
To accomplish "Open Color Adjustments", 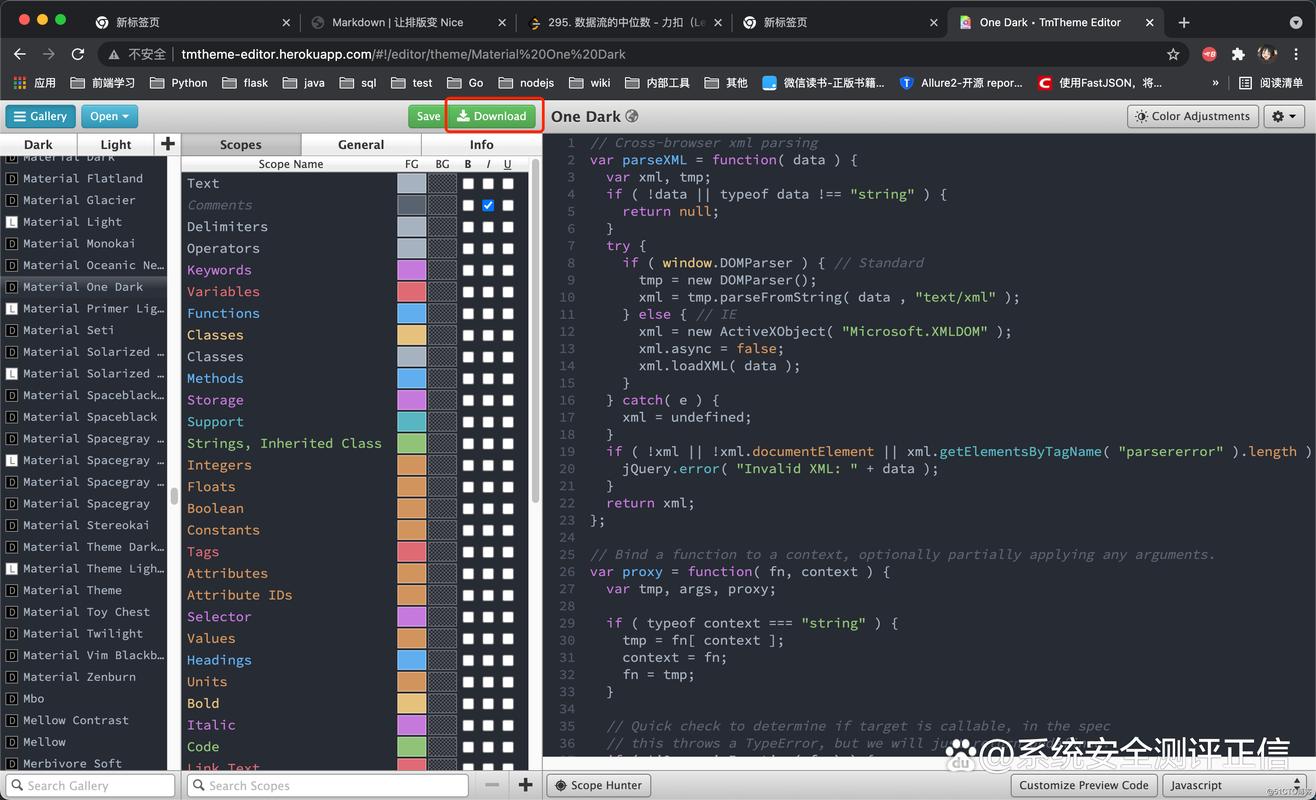I will 1193,116.
